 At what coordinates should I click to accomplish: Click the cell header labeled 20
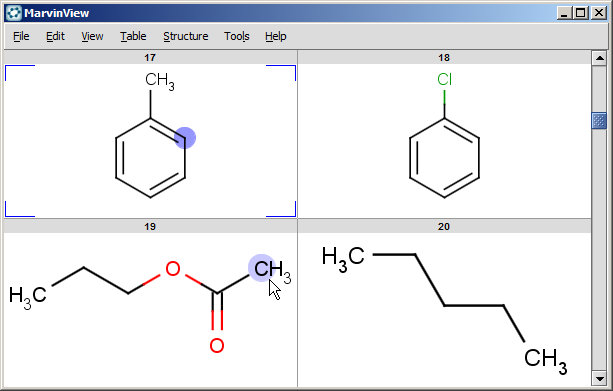(444, 226)
